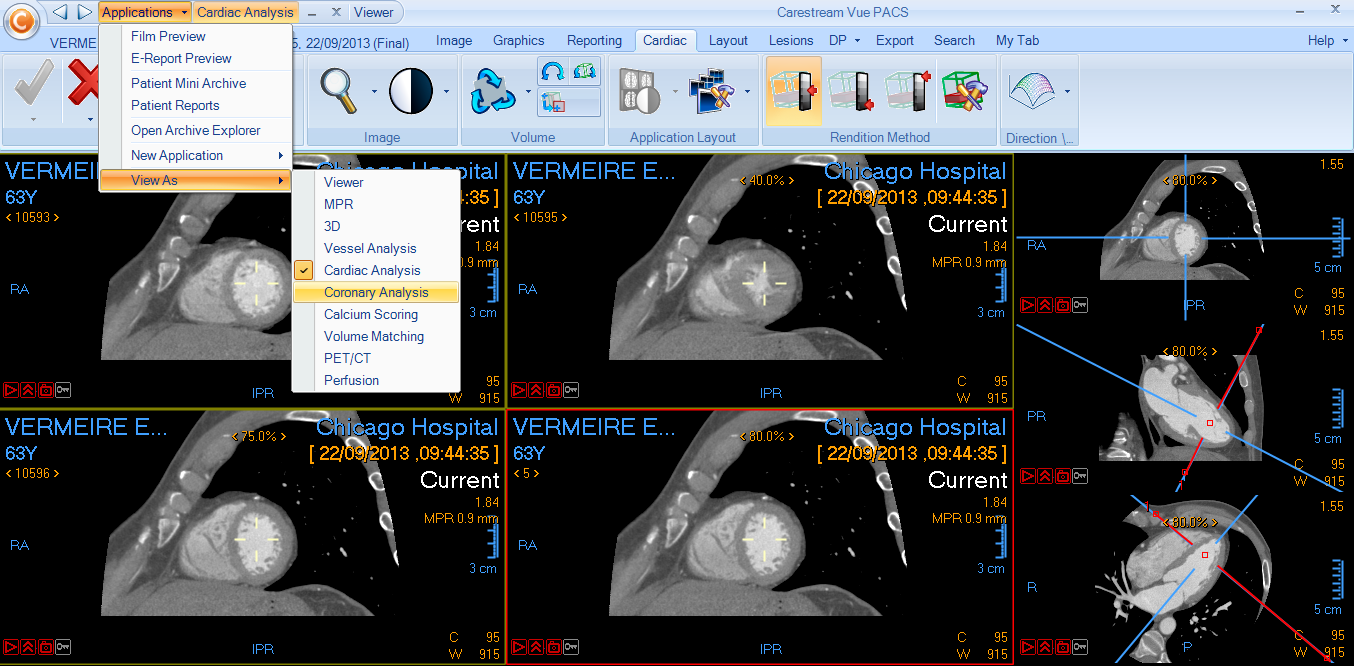The width and height of the screenshot is (1354, 666).
Task: Open the Reporting ribbon tab
Action: (594, 40)
